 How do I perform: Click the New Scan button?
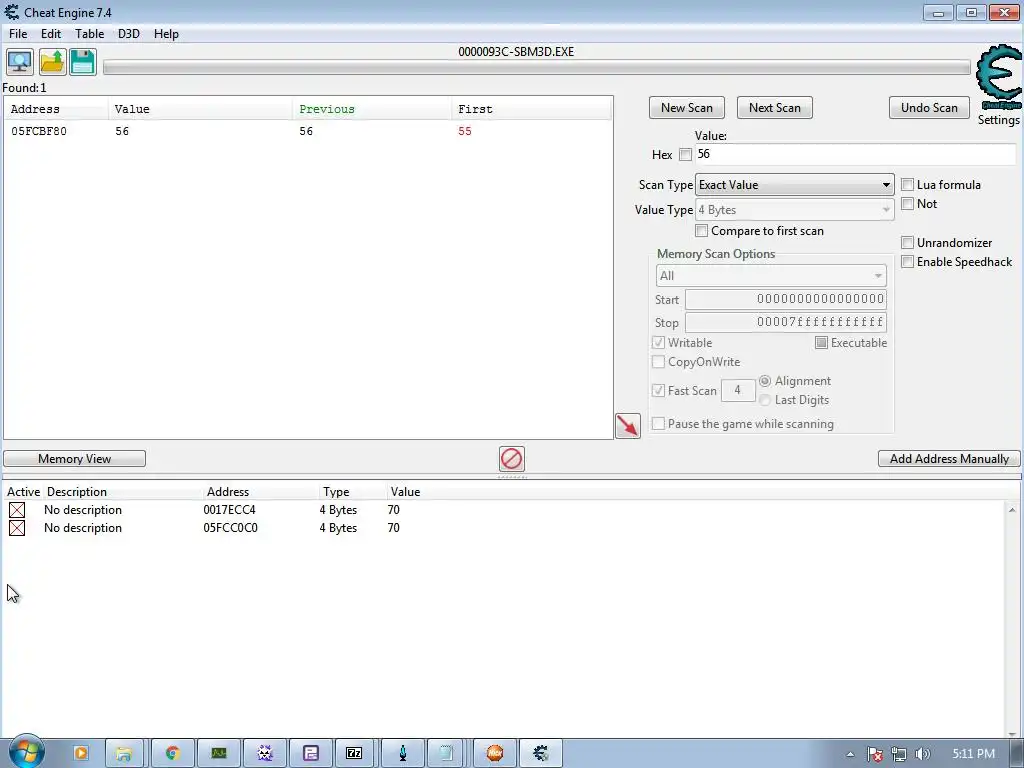686,108
